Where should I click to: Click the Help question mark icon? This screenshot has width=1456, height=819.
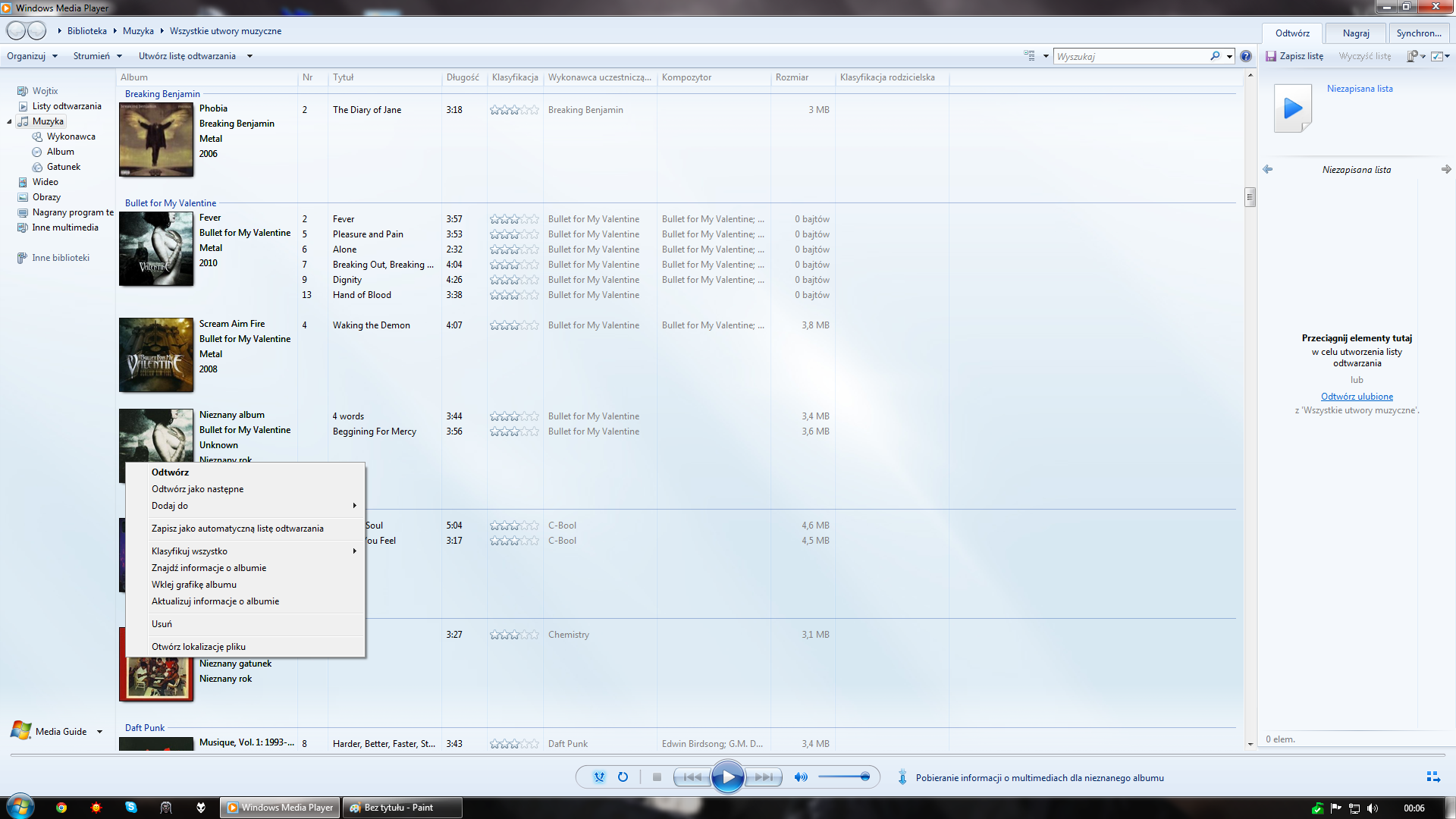pos(1246,56)
